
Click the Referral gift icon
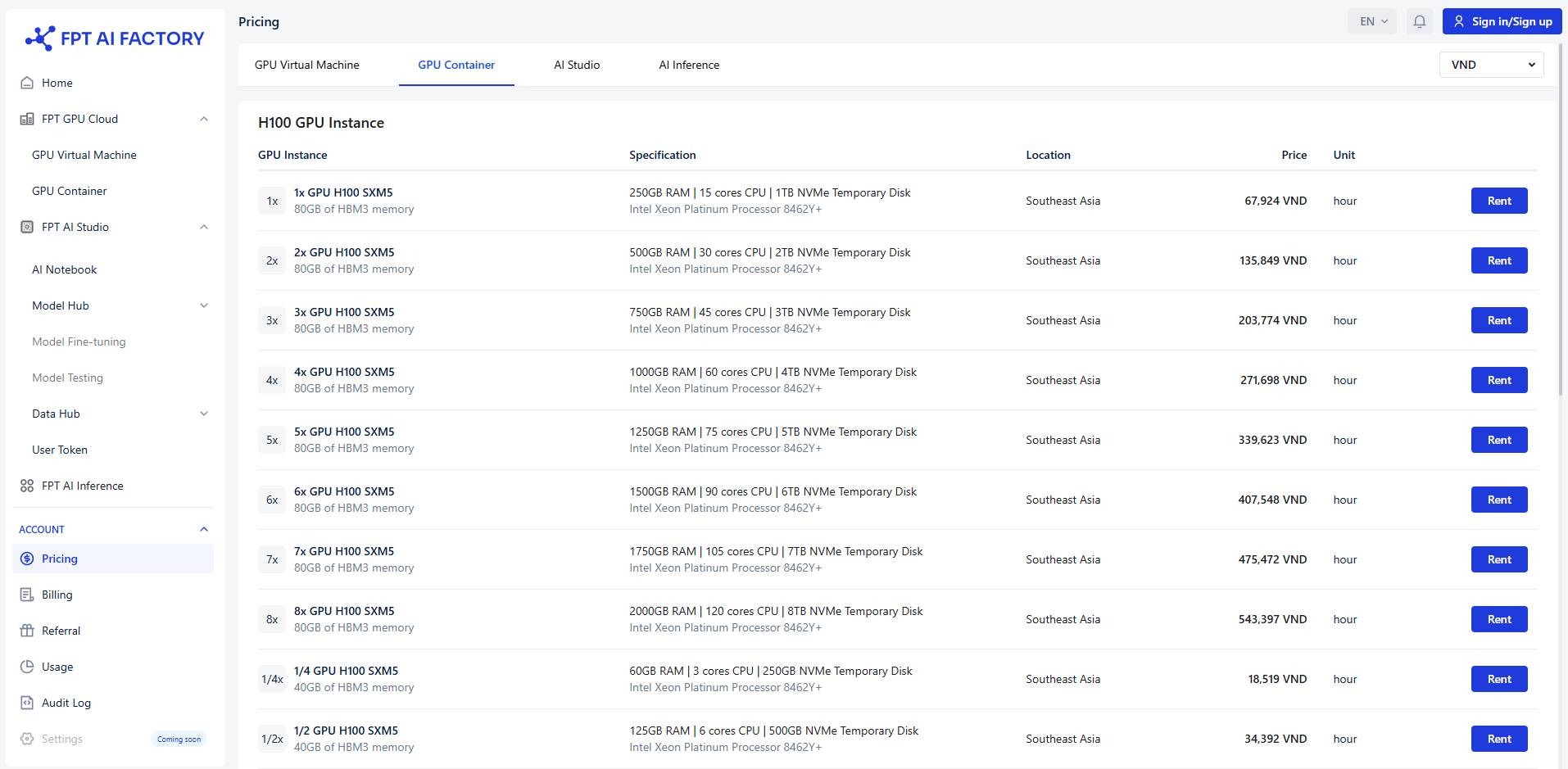coord(27,631)
